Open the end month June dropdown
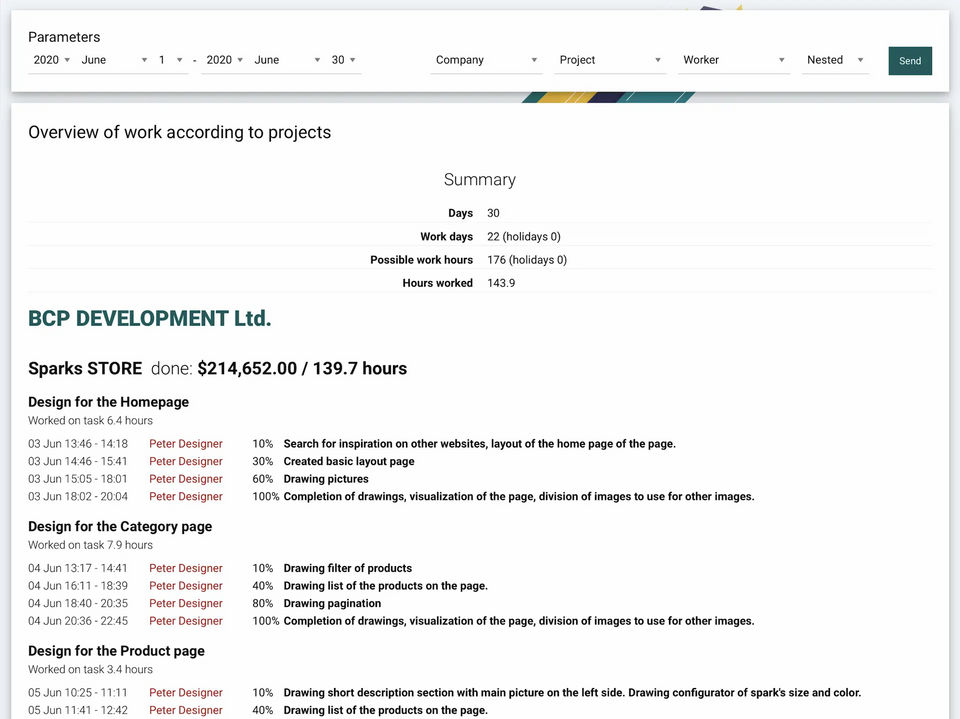Screen dimensions: 960x719 pos(287,60)
